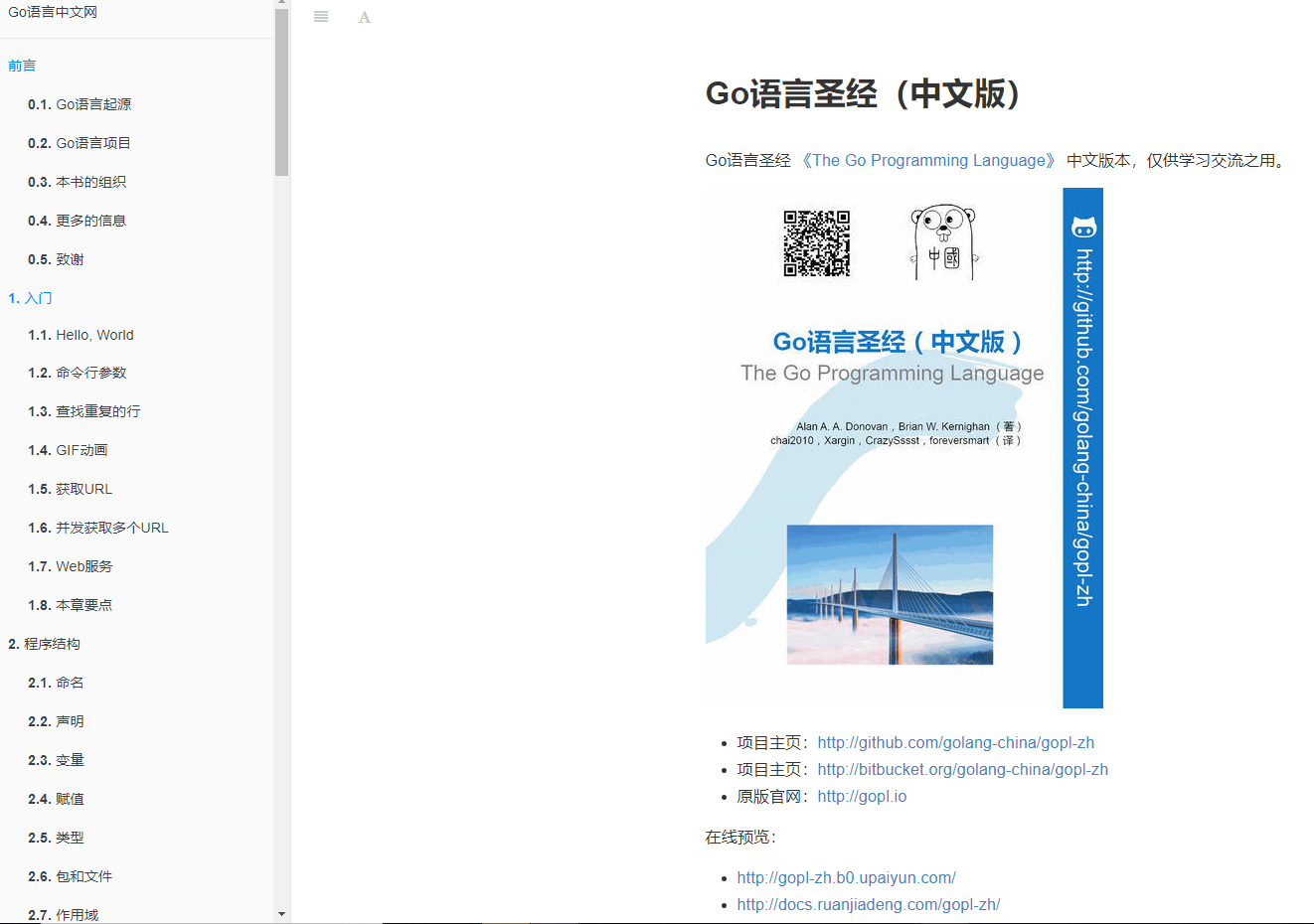Open section 0.1 Go语言起源
The image size is (1314, 924).
(80, 104)
